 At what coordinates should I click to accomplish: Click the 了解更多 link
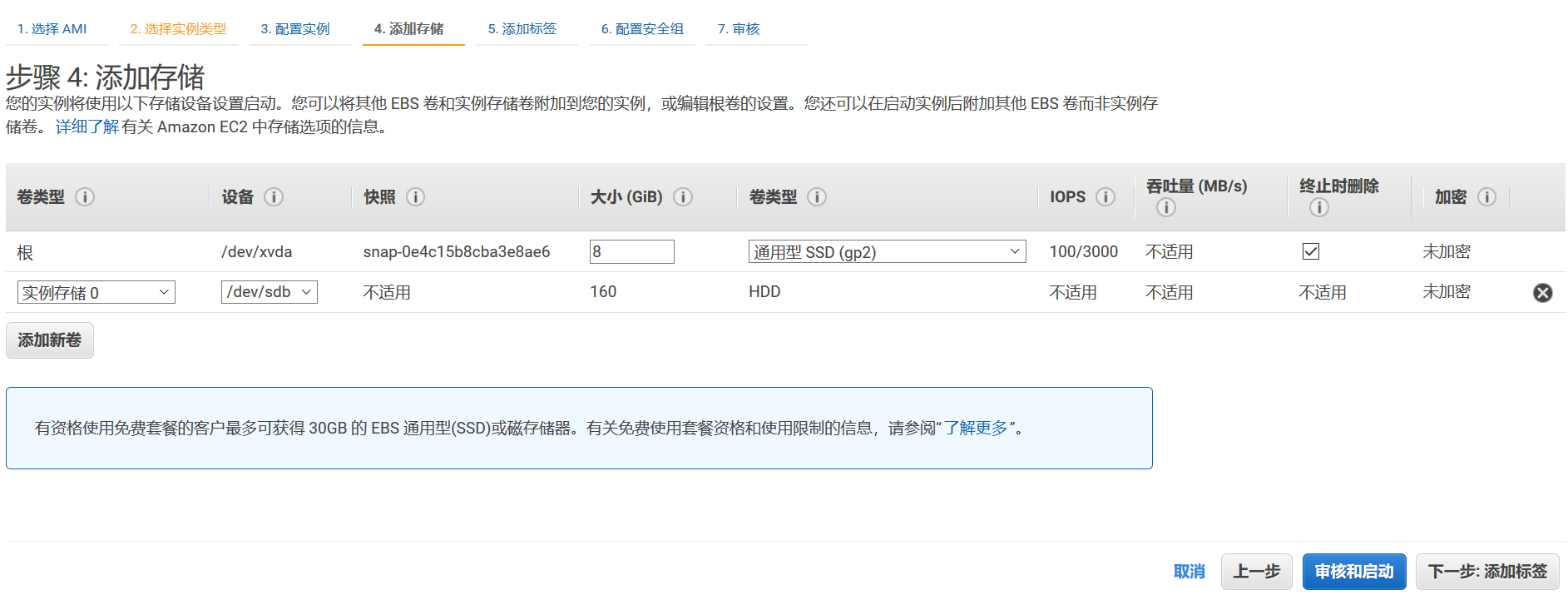pos(976,428)
